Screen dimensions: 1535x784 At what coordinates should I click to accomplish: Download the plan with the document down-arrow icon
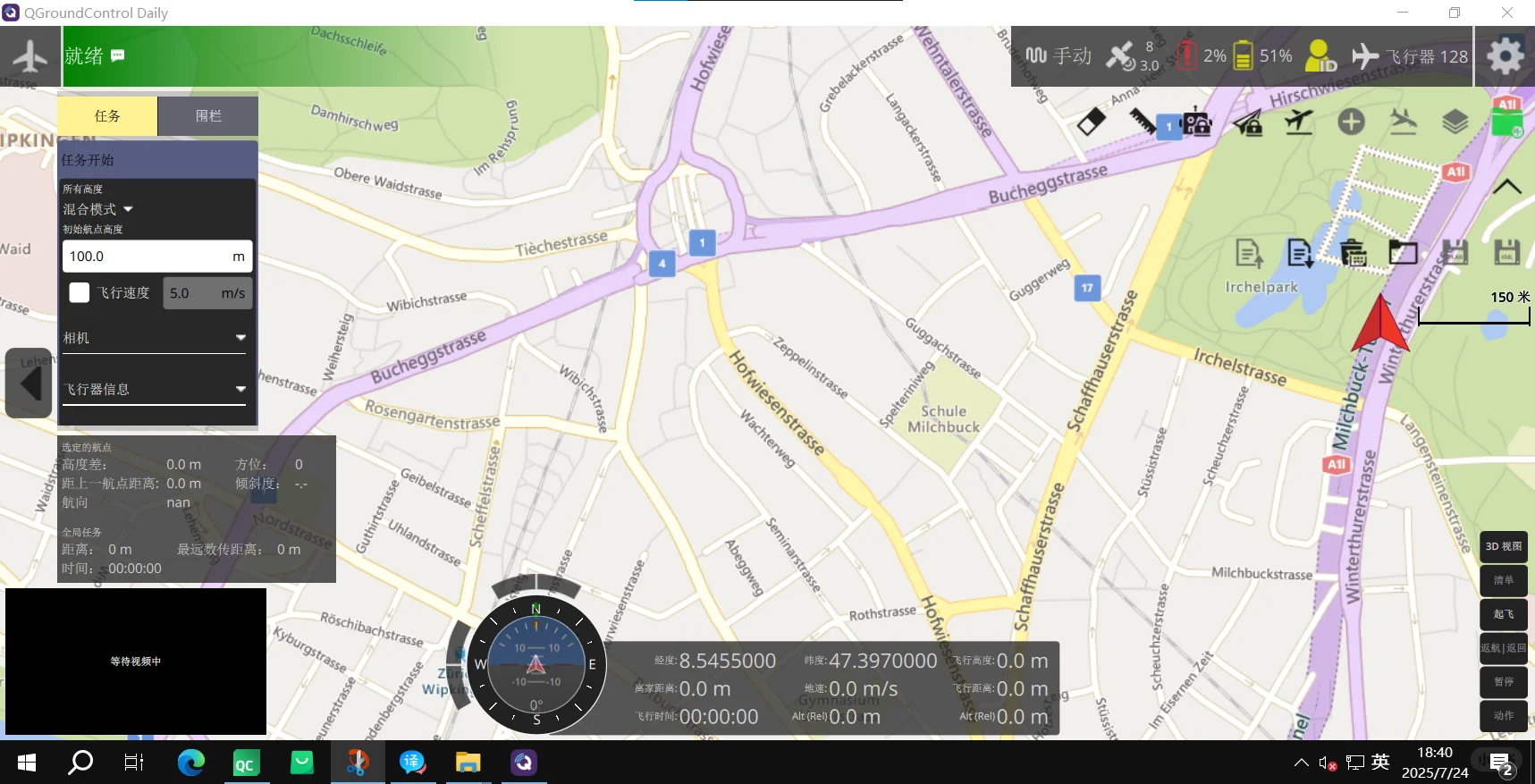tap(1300, 254)
